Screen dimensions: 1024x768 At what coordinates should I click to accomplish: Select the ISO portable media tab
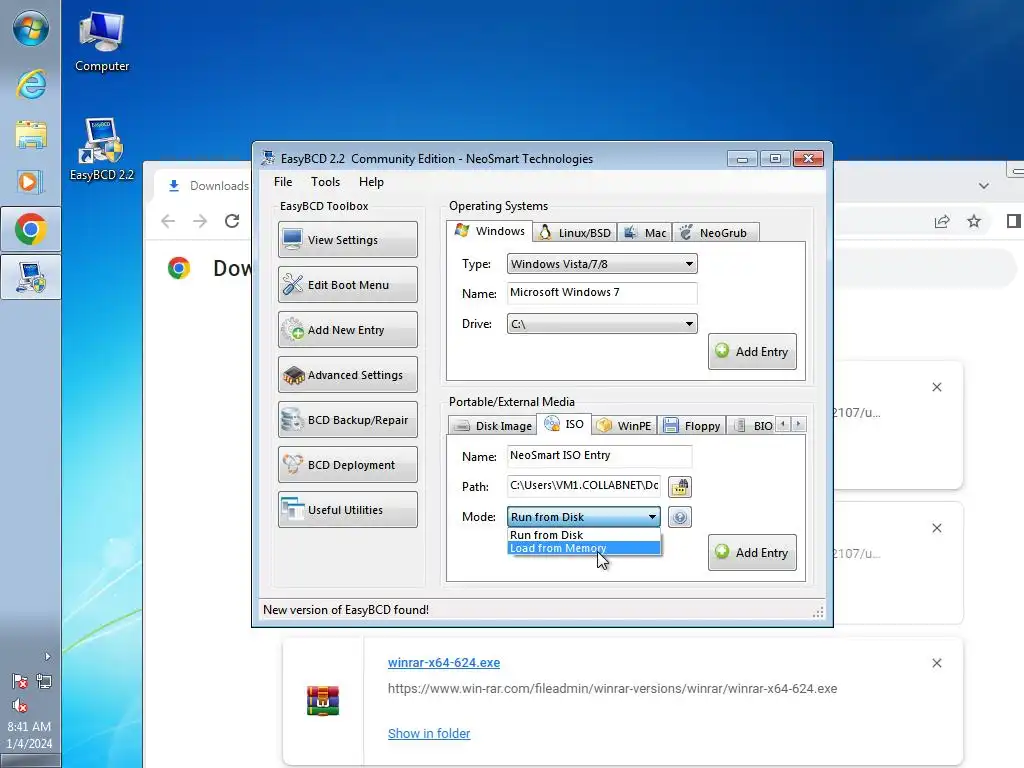(x=564, y=424)
